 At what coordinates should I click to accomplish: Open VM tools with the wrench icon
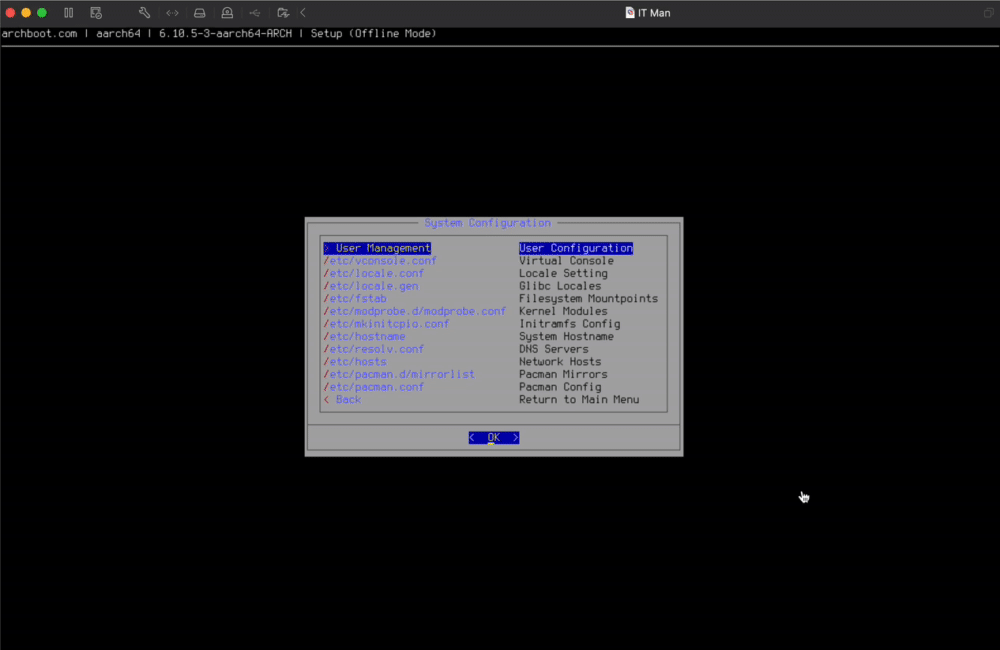tap(144, 12)
